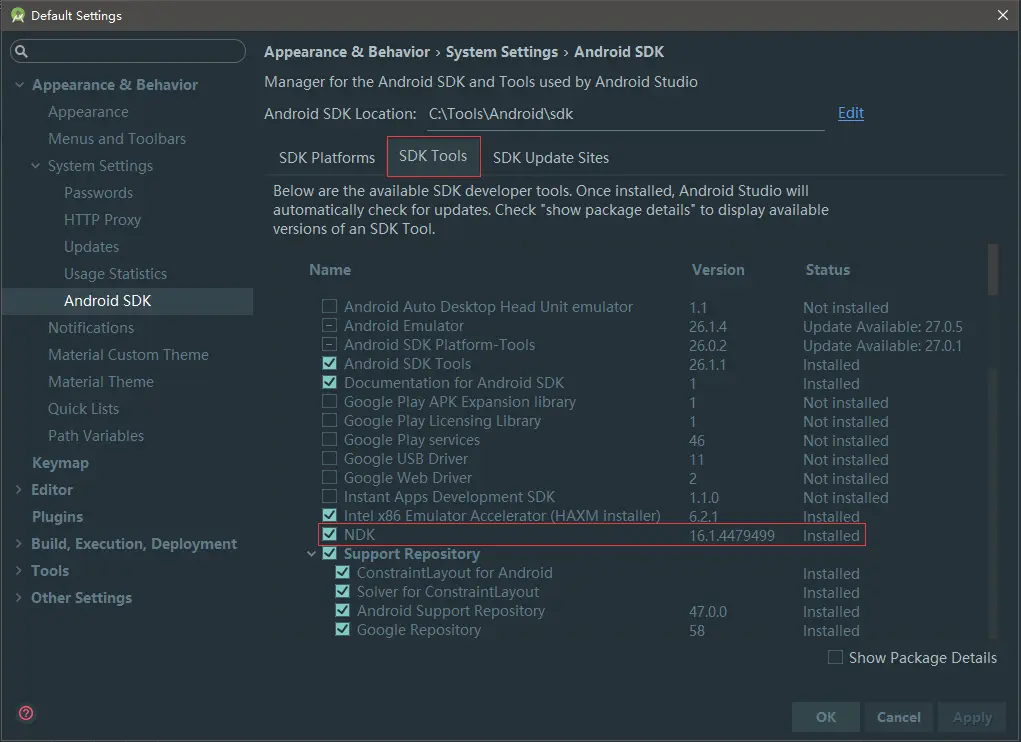Check Google Play Licensing Library
Viewport: 1021px width, 742px height.
(329, 420)
